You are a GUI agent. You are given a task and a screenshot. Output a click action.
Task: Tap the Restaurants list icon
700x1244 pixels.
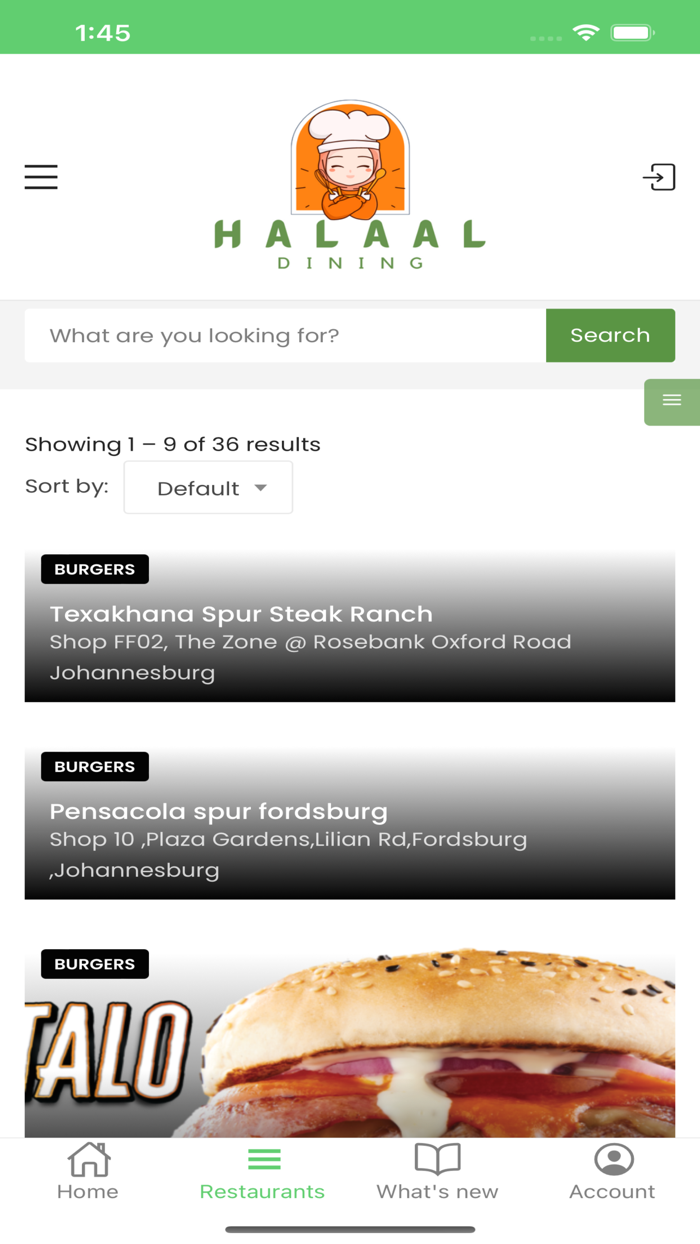click(x=263, y=1159)
